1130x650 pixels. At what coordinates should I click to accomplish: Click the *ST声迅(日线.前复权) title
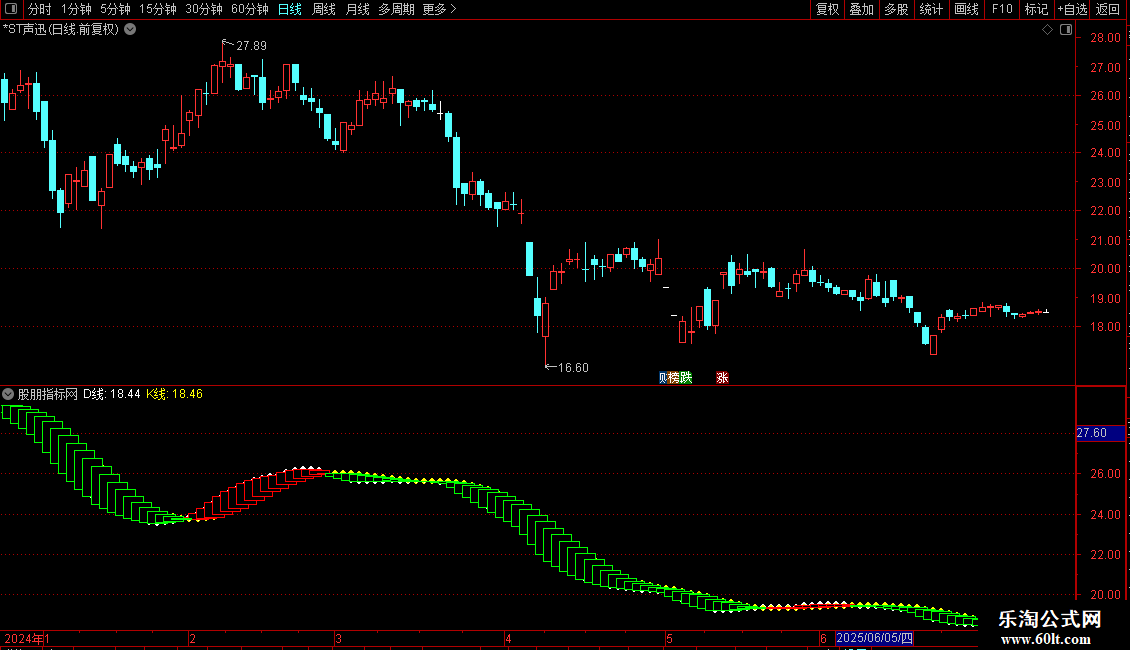pyautogui.click(x=61, y=30)
